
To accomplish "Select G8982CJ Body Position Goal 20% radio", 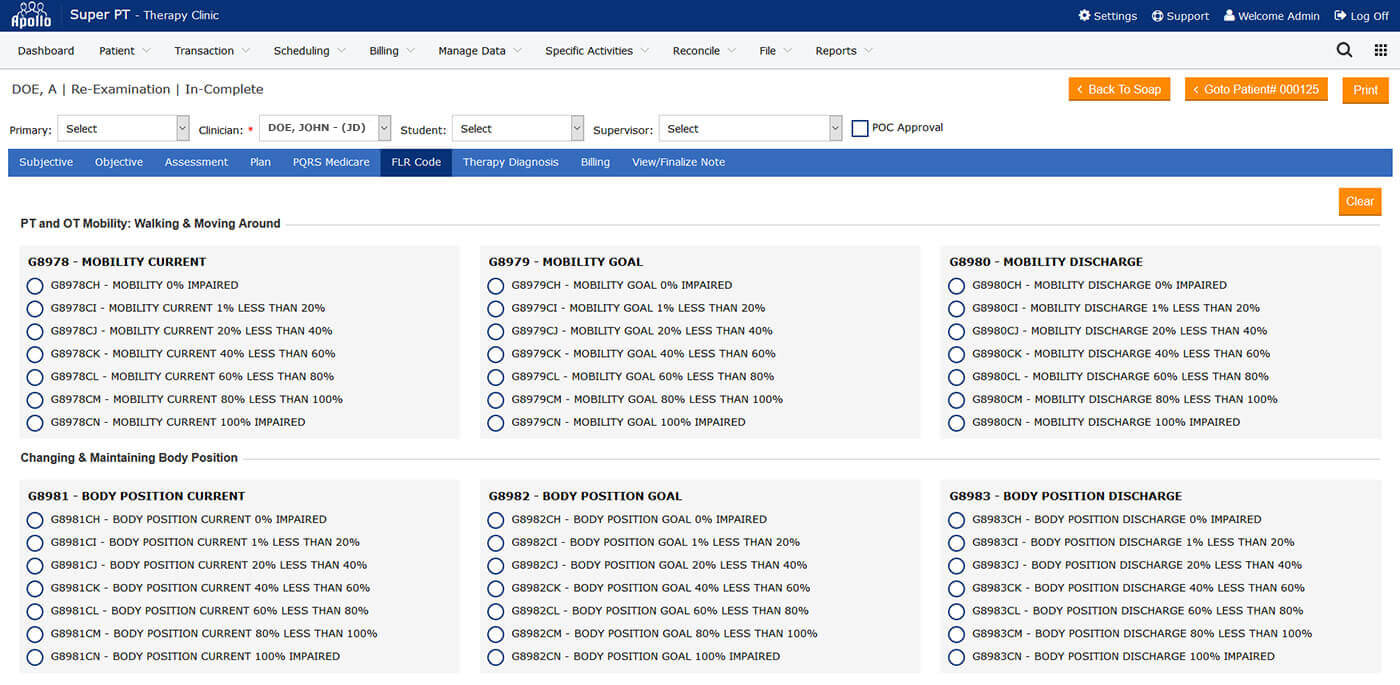I will (x=495, y=566).
